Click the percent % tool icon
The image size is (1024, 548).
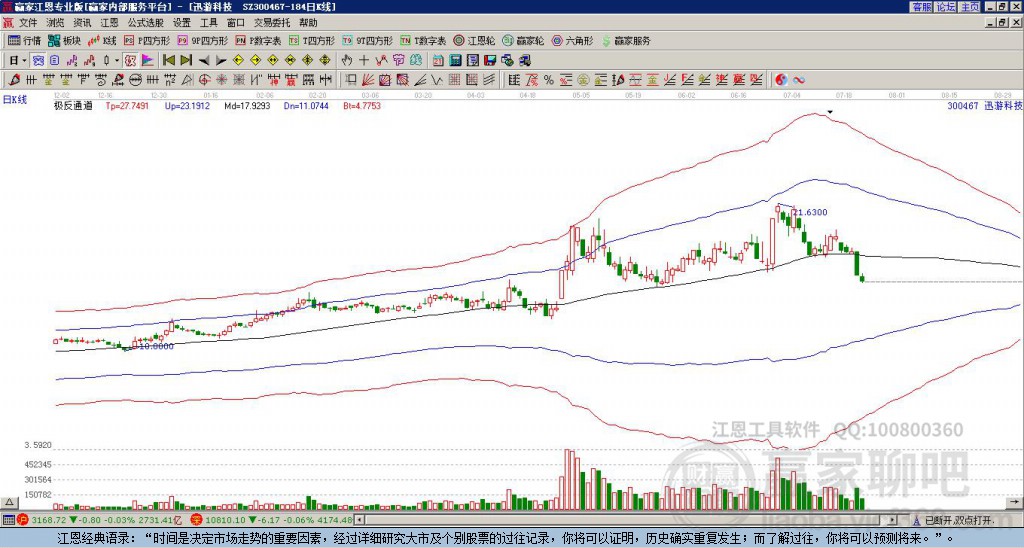[549, 80]
